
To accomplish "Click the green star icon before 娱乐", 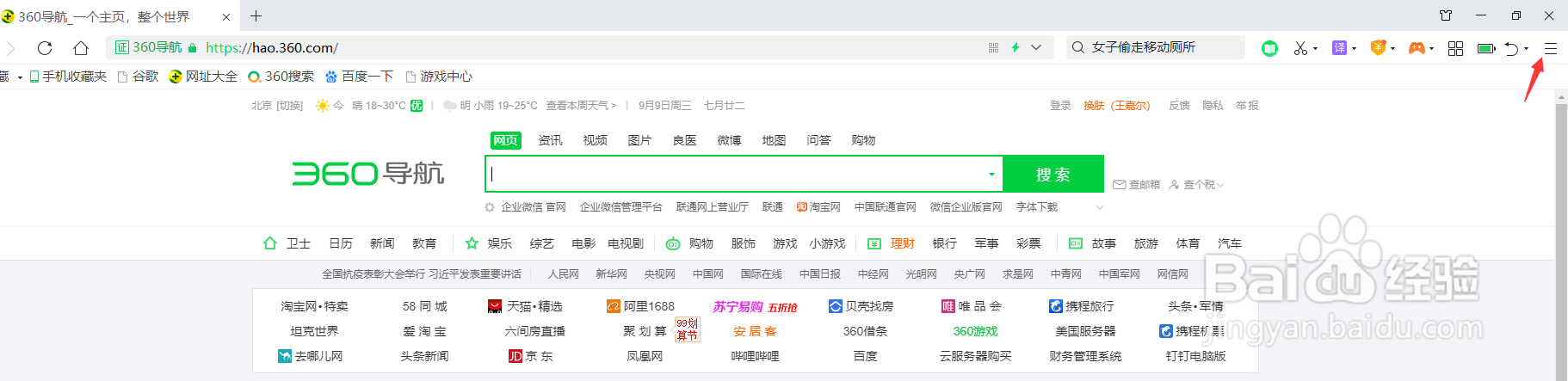I will pyautogui.click(x=472, y=243).
